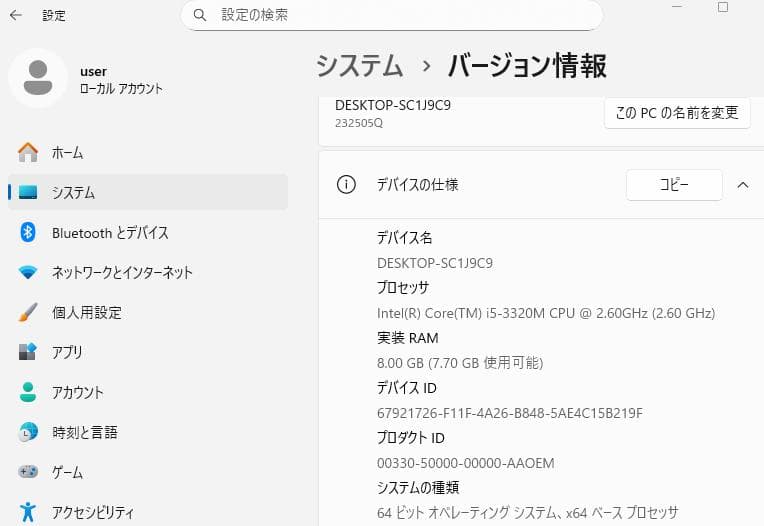This screenshot has height=526, width=764.
Task: Click the 時刻と言語 globe clock icon
Action: click(28, 432)
